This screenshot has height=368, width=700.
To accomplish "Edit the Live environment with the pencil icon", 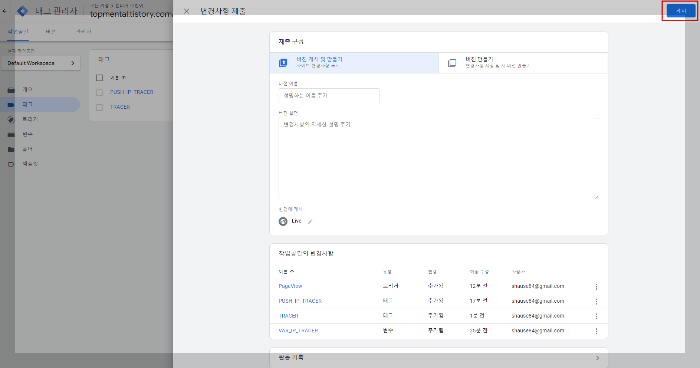I will click(310, 221).
